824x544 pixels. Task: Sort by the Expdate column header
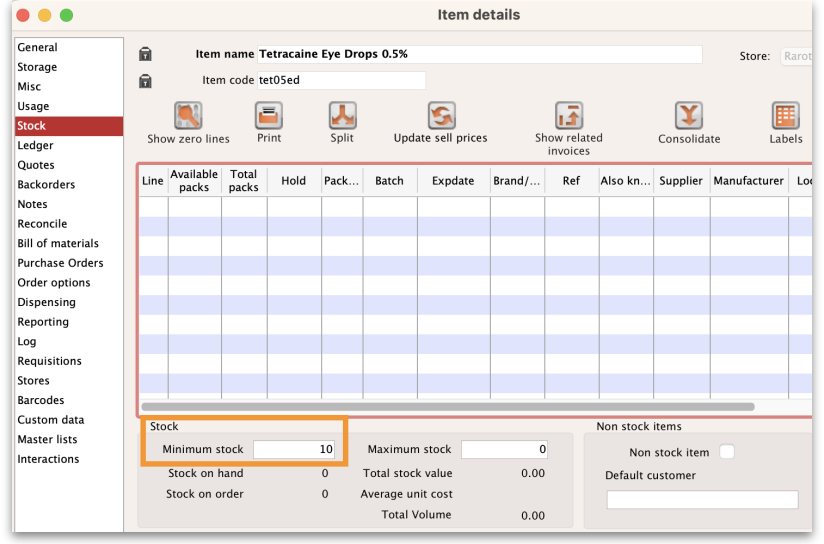click(453, 181)
